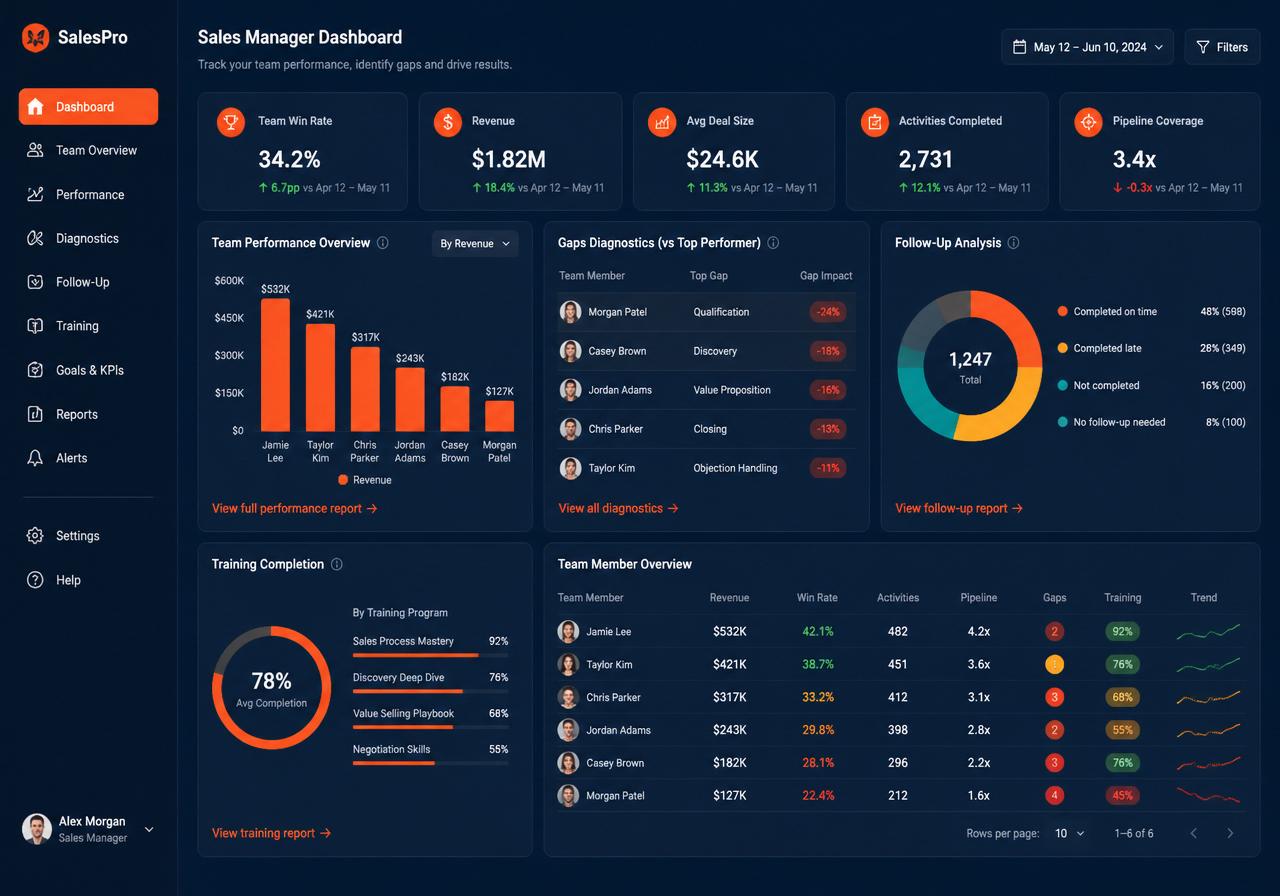The height and width of the screenshot is (896, 1280).
Task: Open Settings in sidebar
Action: pyautogui.click(x=88, y=536)
